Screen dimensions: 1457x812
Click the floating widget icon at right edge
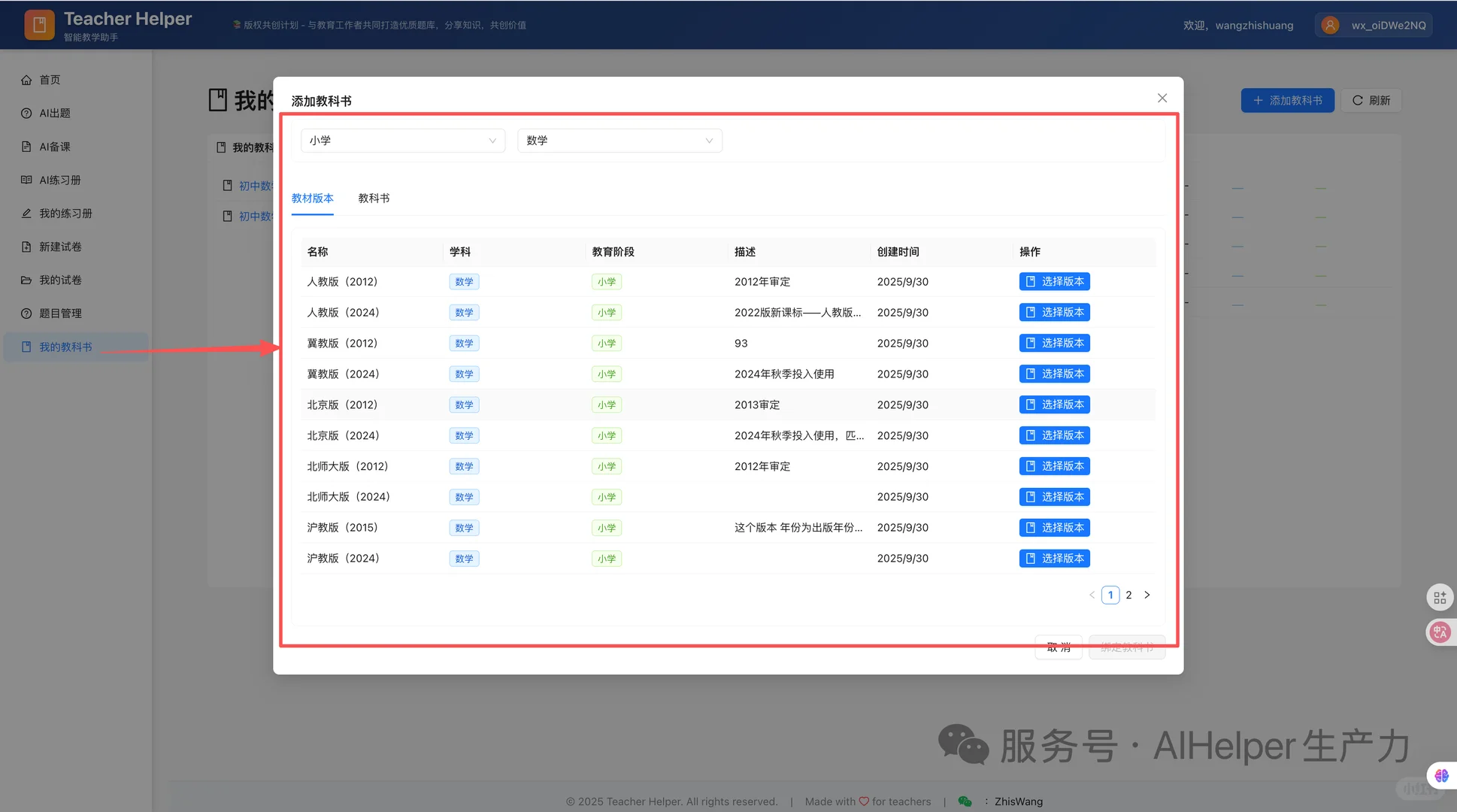point(1440,597)
